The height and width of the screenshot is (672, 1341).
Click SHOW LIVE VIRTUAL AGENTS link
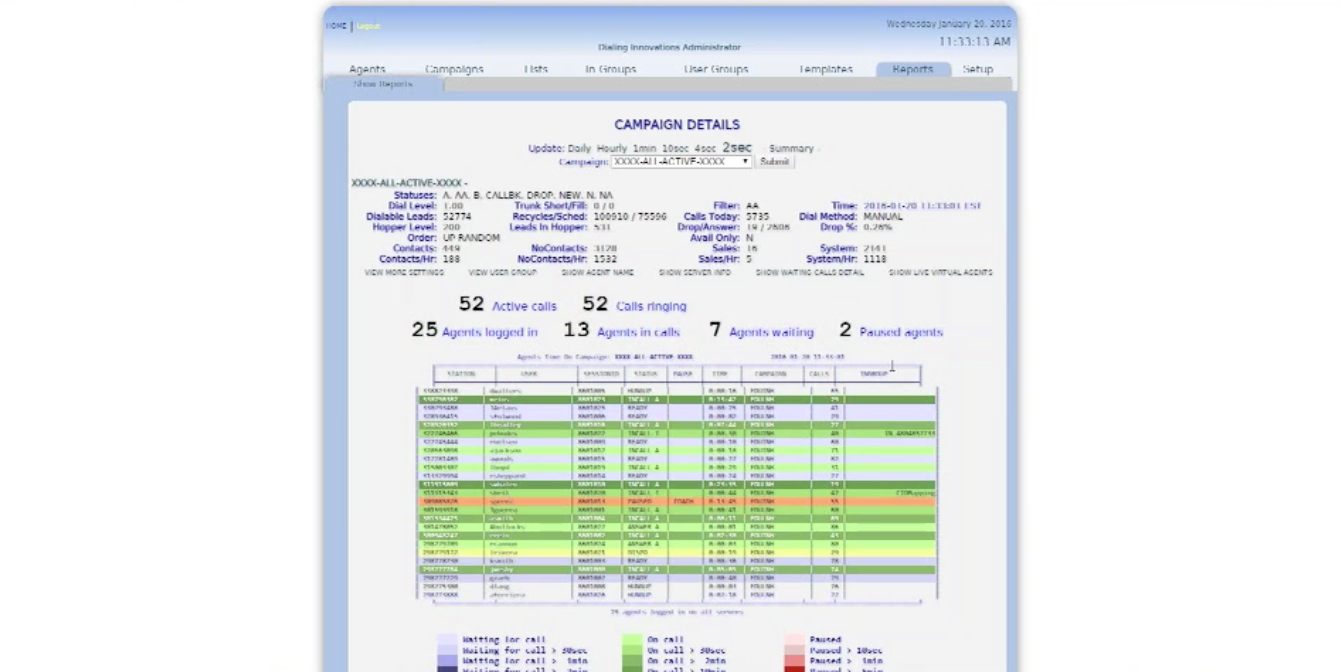[941, 272]
